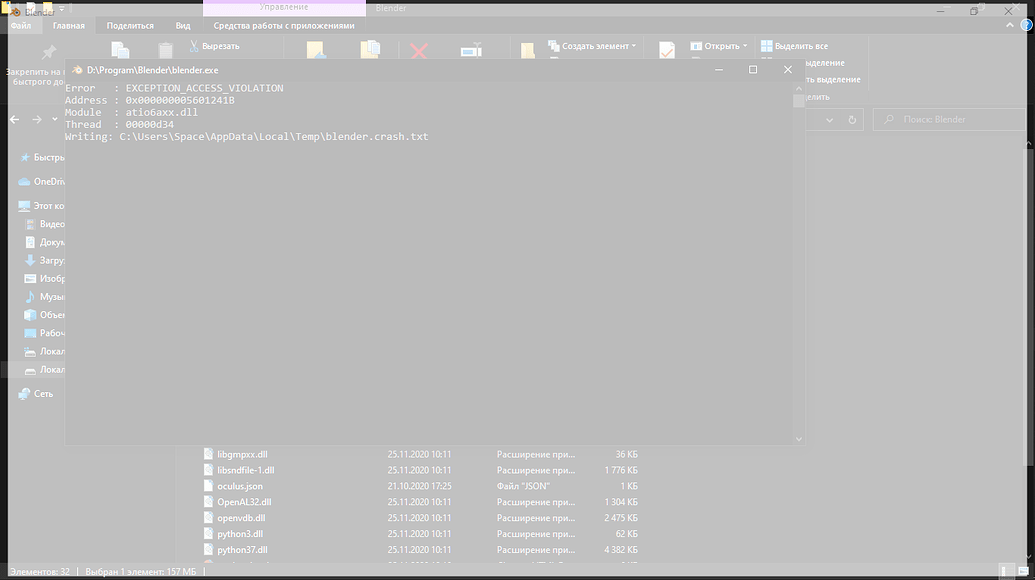Click Файл "JSON" type cell

[523, 486]
